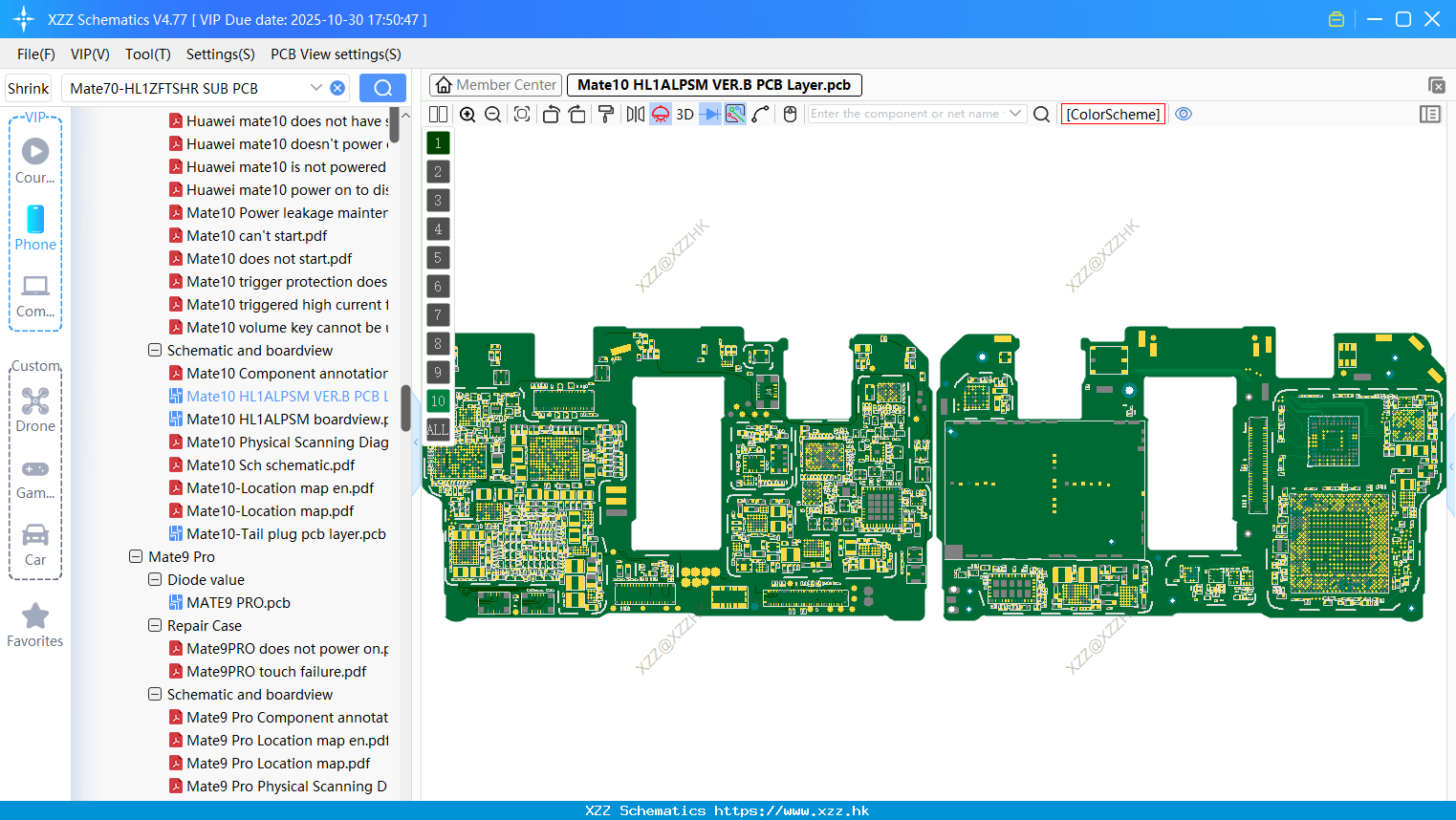1456x820 pixels.
Task: Collapse the Mate9 Pro tree node
Action: (136, 556)
